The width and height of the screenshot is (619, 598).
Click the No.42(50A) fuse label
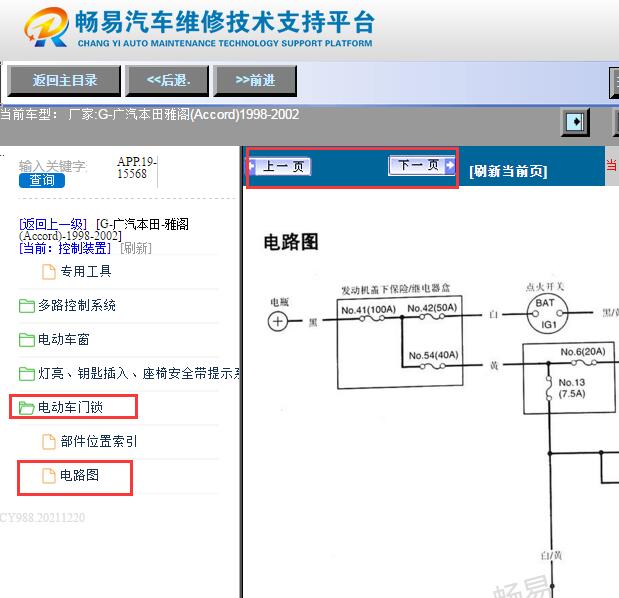click(x=432, y=308)
